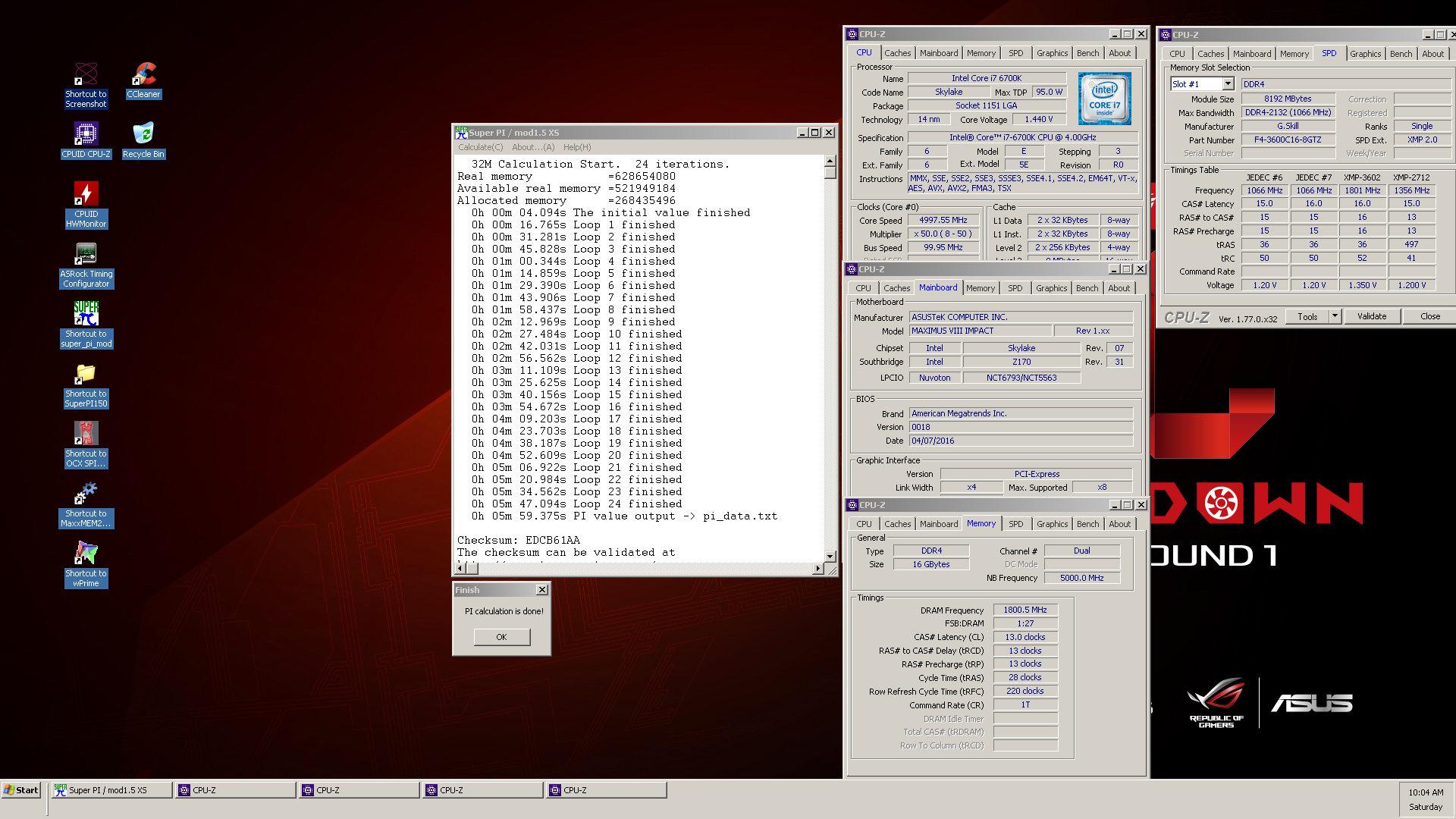Click OK in the Finish dialog
Viewport: 1456px width, 819px height.
pos(501,637)
